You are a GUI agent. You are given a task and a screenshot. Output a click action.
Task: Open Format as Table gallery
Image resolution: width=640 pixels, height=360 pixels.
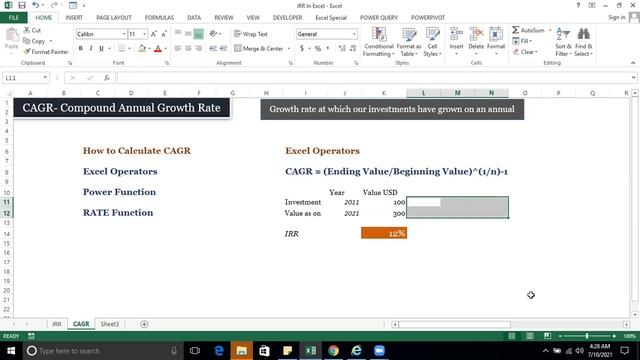click(x=409, y=42)
